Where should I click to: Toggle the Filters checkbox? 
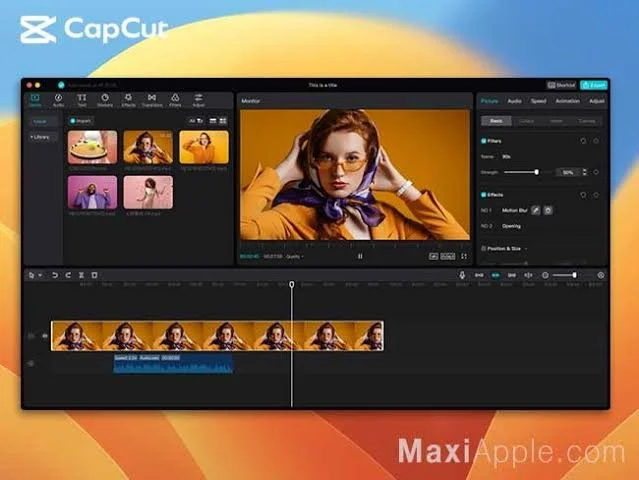[x=483, y=141]
